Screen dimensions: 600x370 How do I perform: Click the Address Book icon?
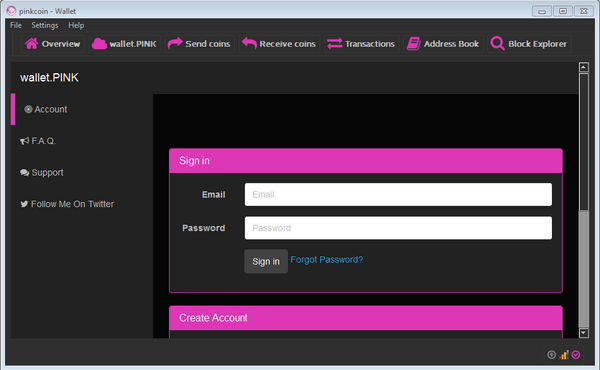[413, 44]
